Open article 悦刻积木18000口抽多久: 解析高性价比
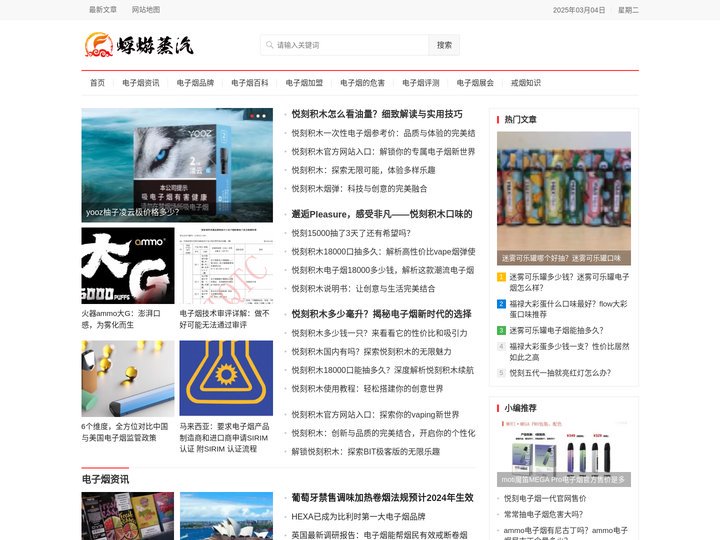 [383, 252]
